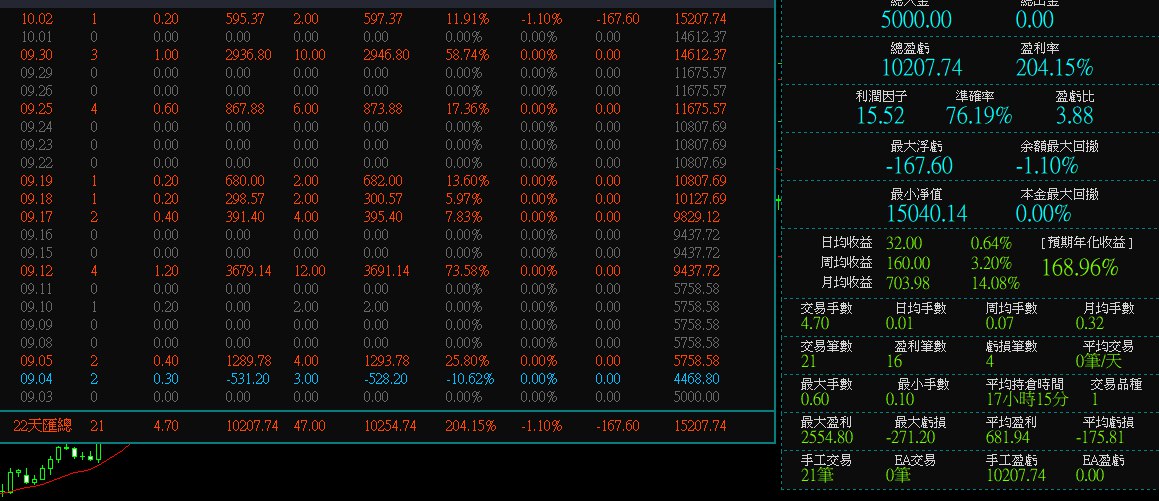Click the 10127.69 balance cell
Viewport: 1159px width, 501px height.
(x=700, y=199)
